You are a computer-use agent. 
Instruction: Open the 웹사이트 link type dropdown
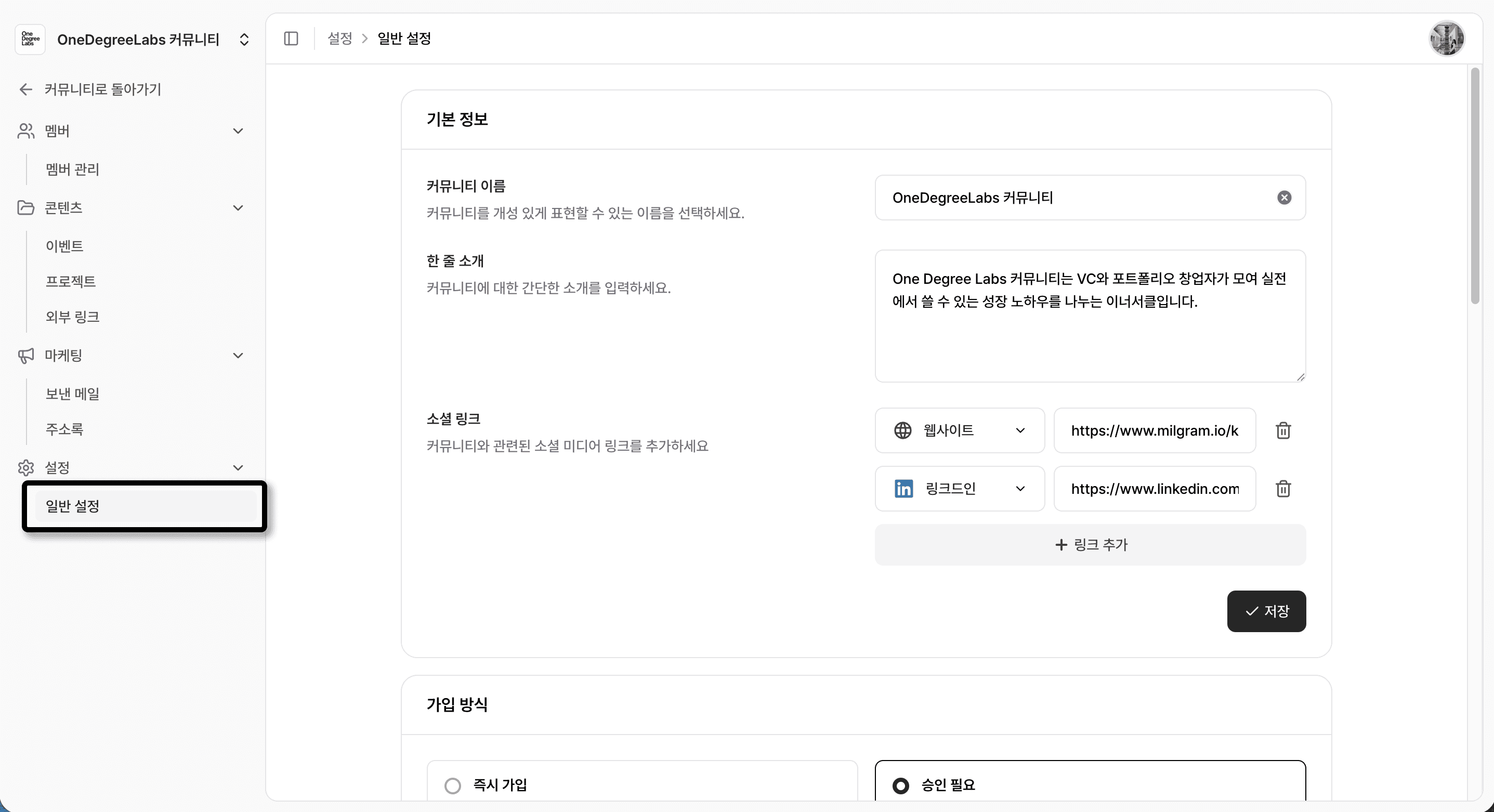coord(960,430)
